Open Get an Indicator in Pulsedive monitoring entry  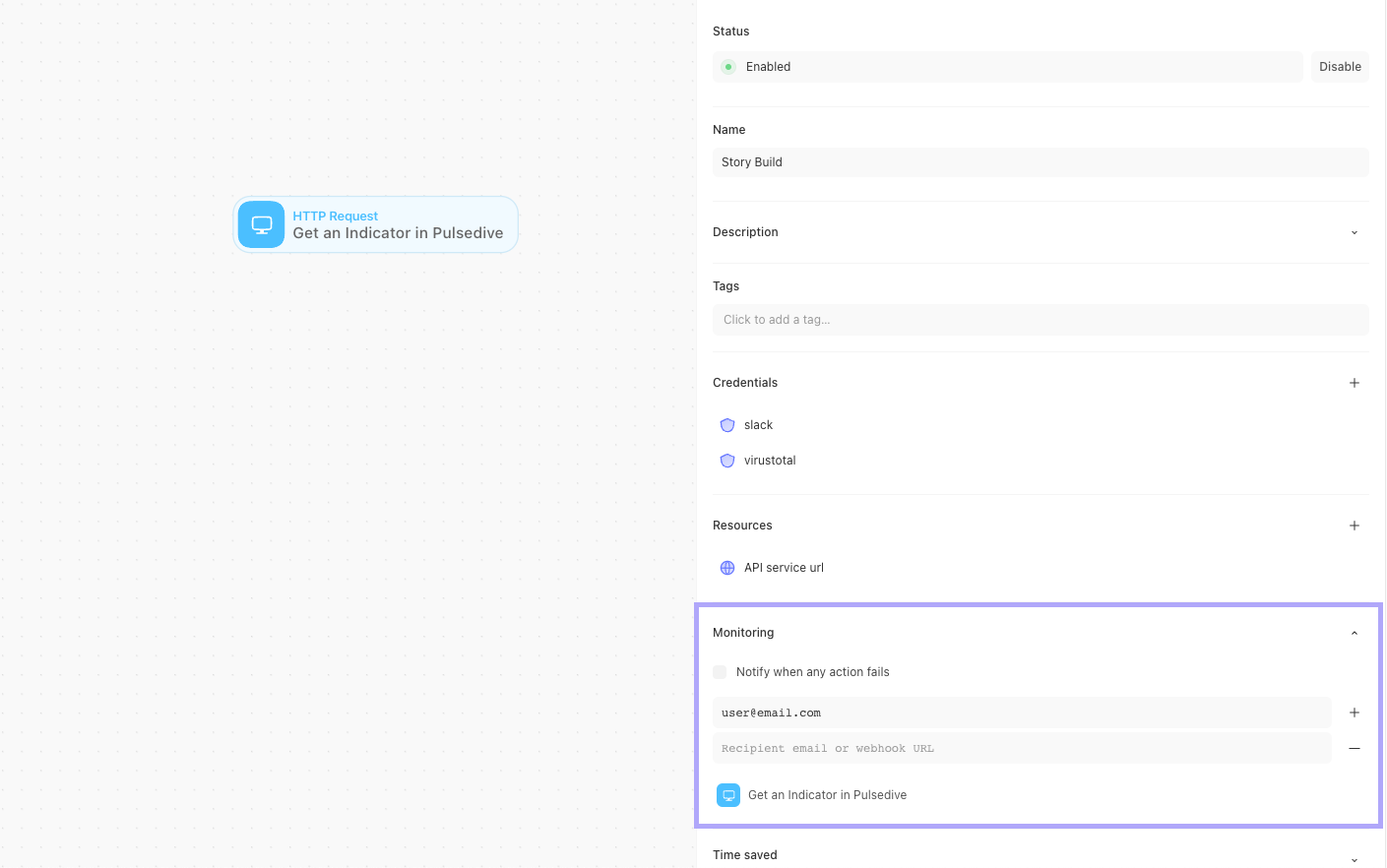(x=827, y=795)
